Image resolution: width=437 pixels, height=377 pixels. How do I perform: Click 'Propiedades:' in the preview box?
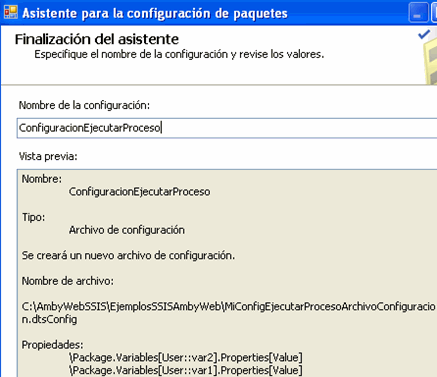coord(53,345)
